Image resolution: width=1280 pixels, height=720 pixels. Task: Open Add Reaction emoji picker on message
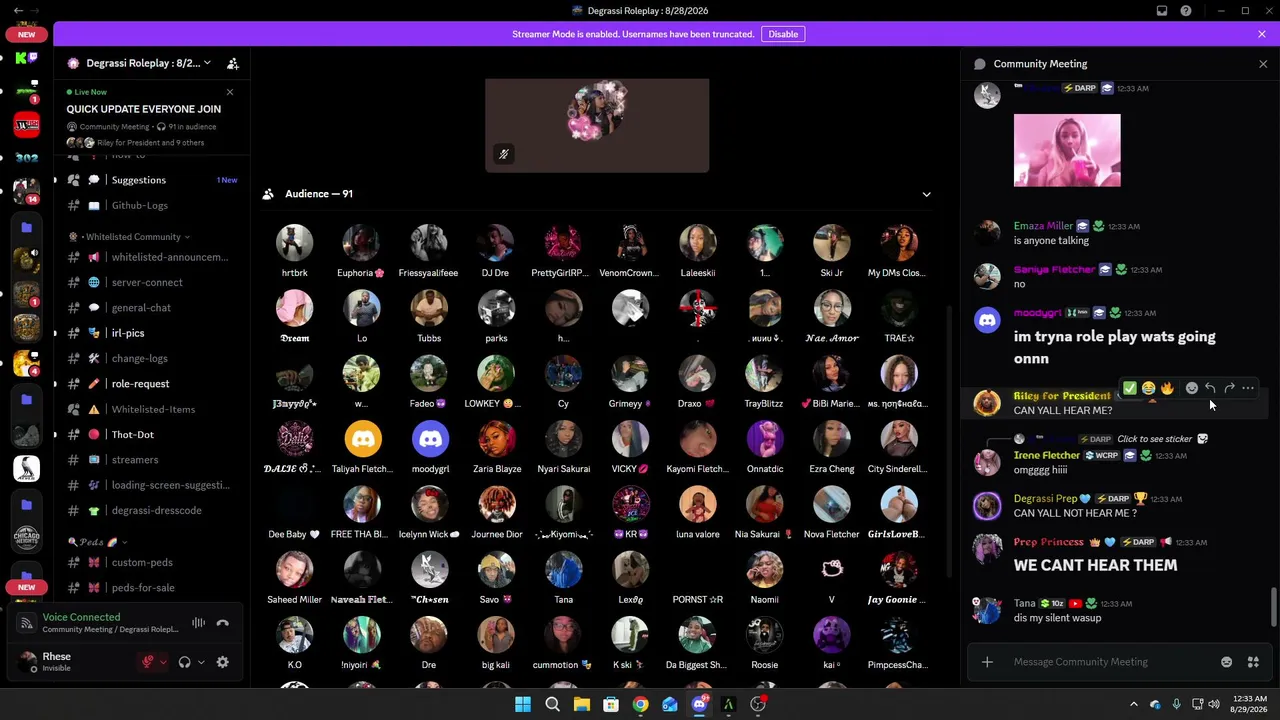pyautogui.click(x=1191, y=388)
